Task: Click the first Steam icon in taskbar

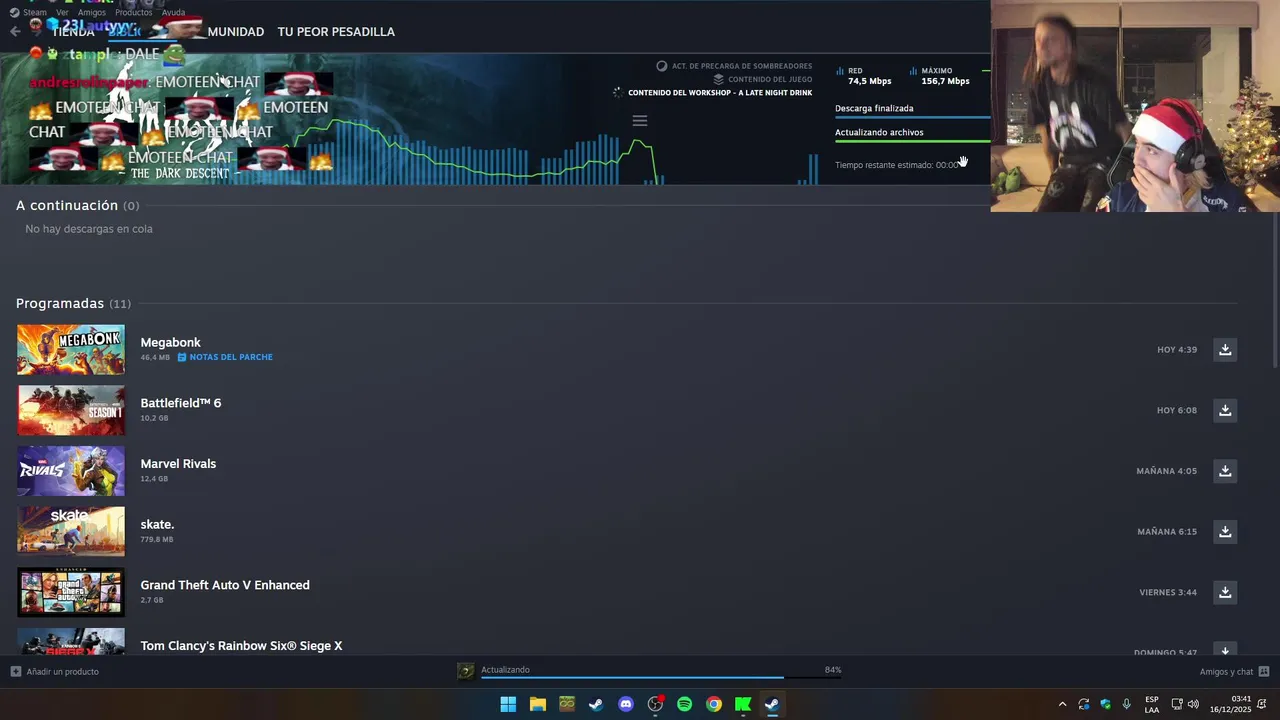Action: pos(596,704)
